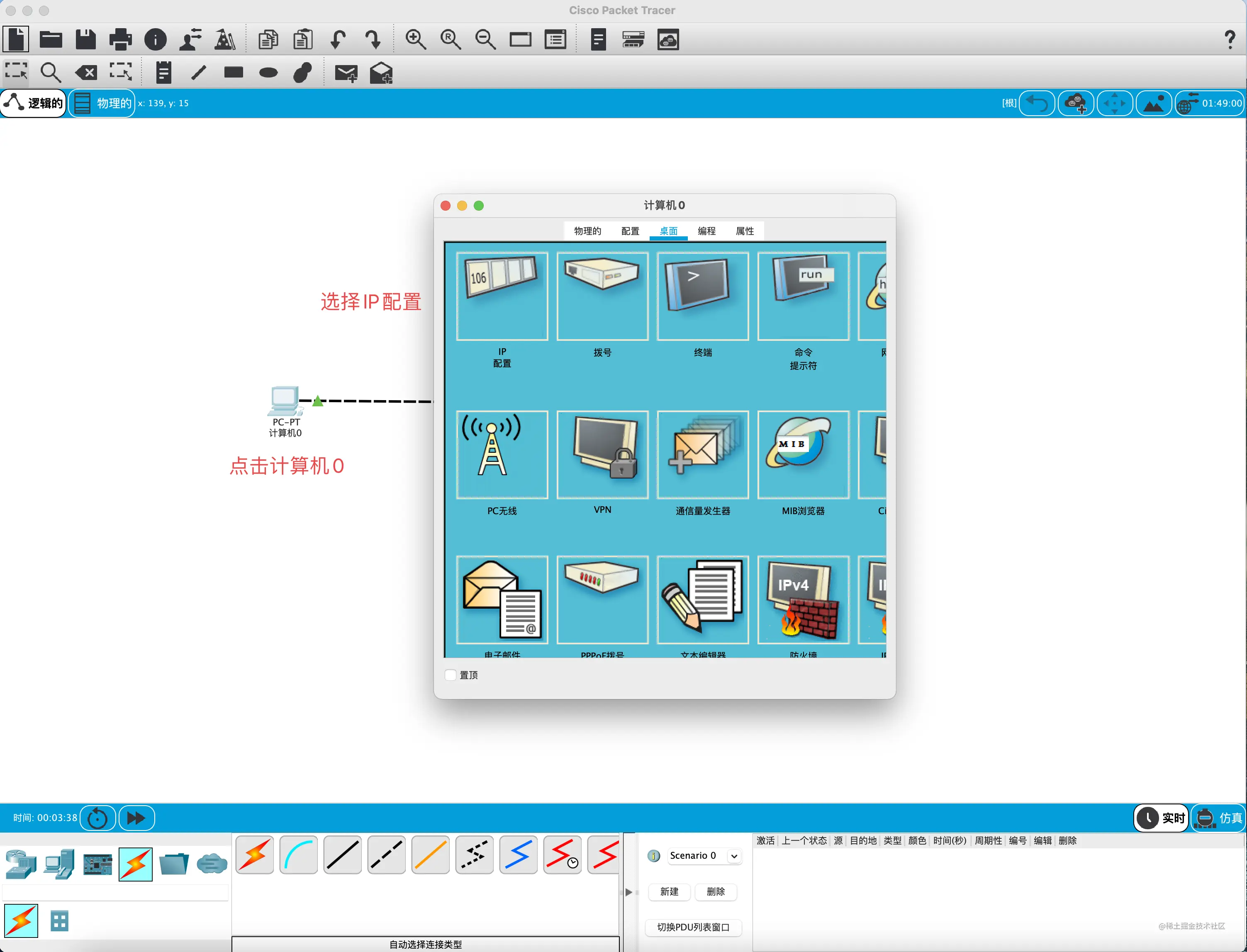Add a note with Place Note tool

[x=164, y=72]
